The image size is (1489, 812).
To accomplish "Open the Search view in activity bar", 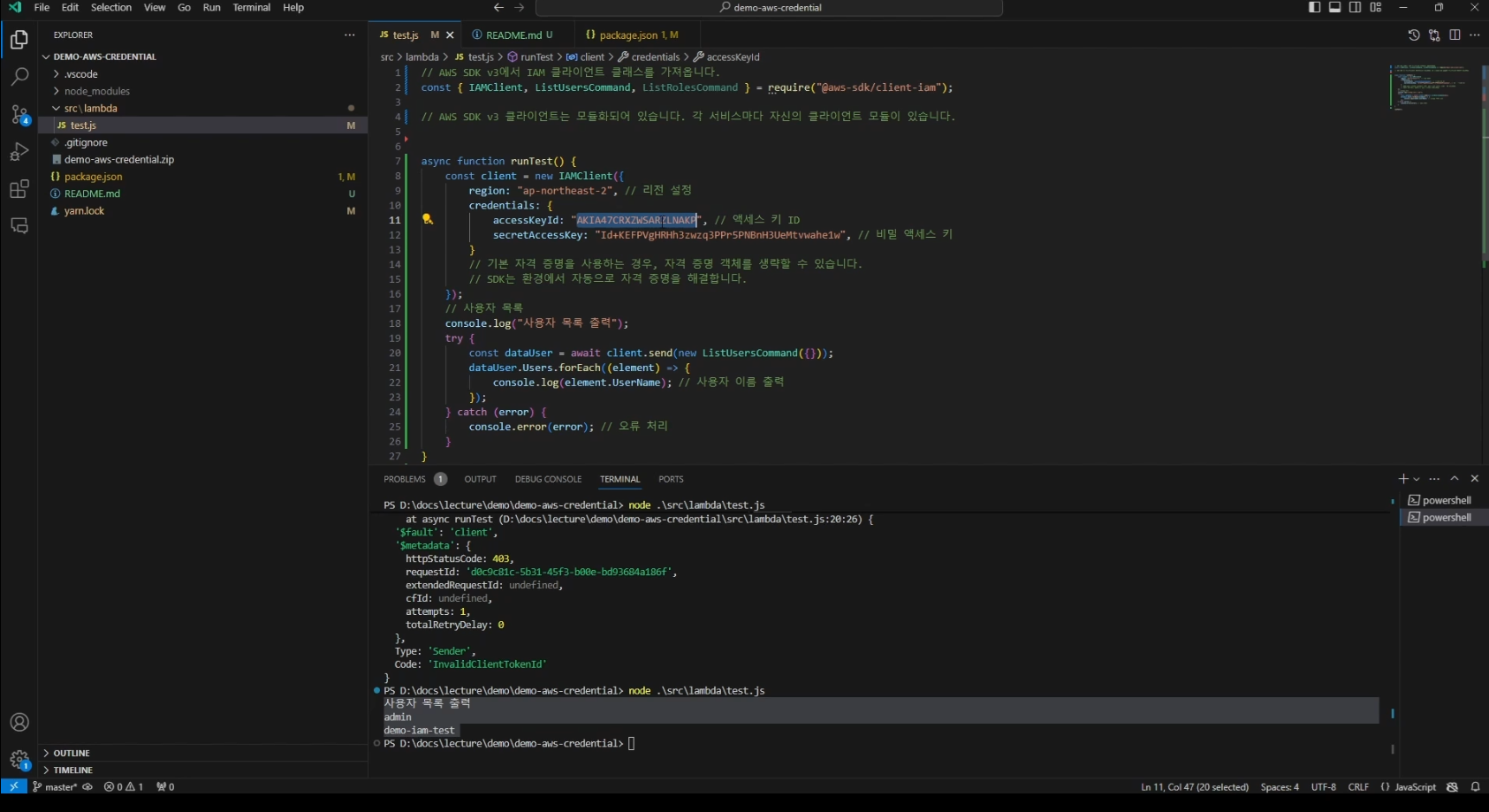I will pos(19,78).
